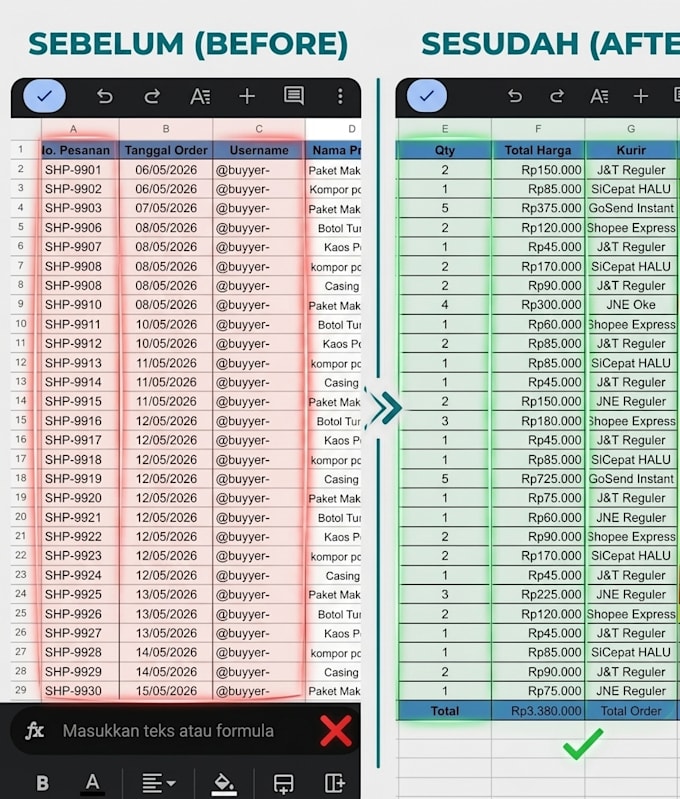Tap the insert plus icon in Before panel

coord(247,96)
